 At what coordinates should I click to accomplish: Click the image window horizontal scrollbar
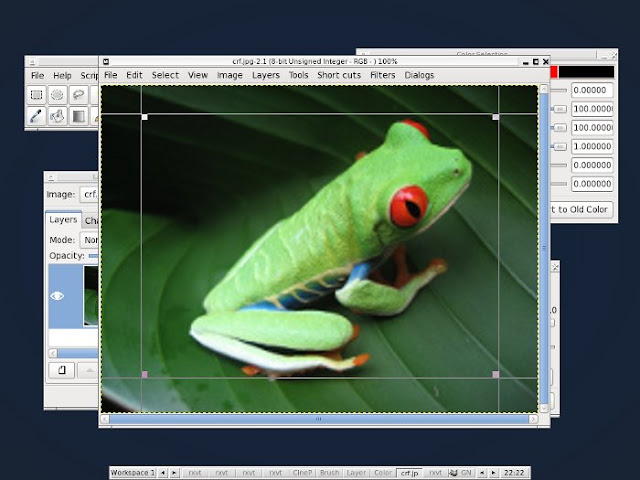pyautogui.click(x=319, y=419)
